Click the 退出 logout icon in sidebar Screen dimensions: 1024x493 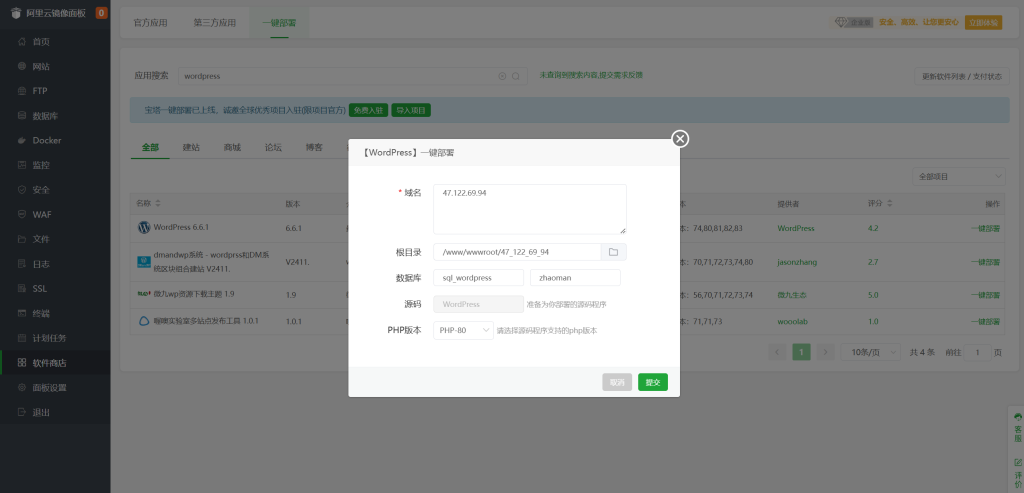(22, 412)
